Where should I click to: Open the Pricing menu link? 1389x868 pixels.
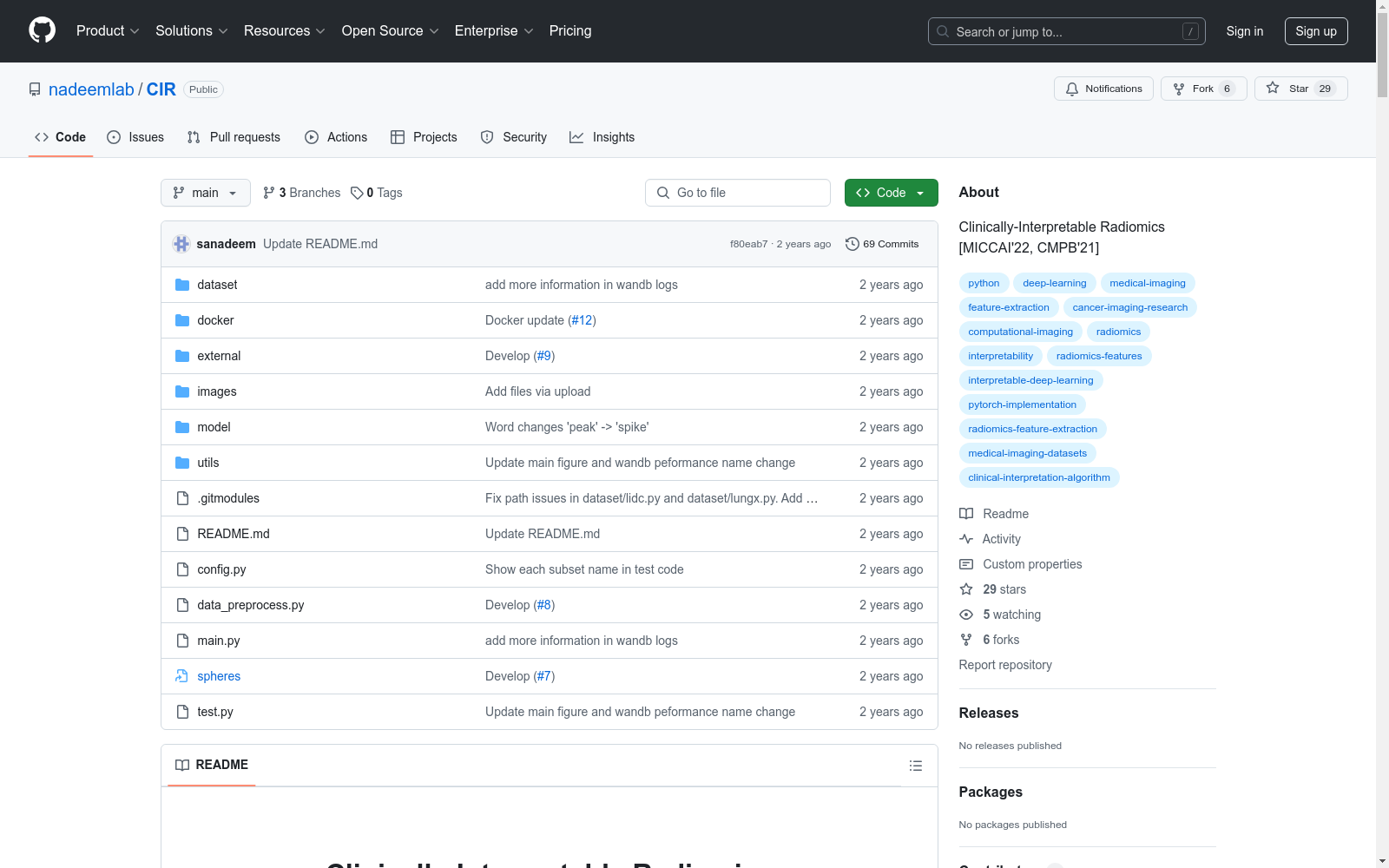point(570,31)
